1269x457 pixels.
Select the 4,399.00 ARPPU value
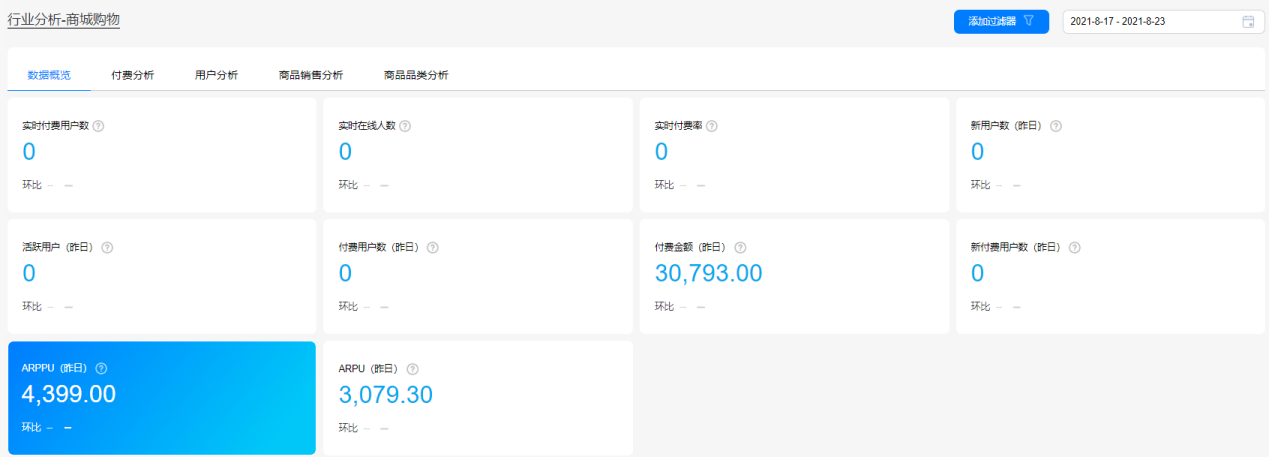[x=69, y=394]
